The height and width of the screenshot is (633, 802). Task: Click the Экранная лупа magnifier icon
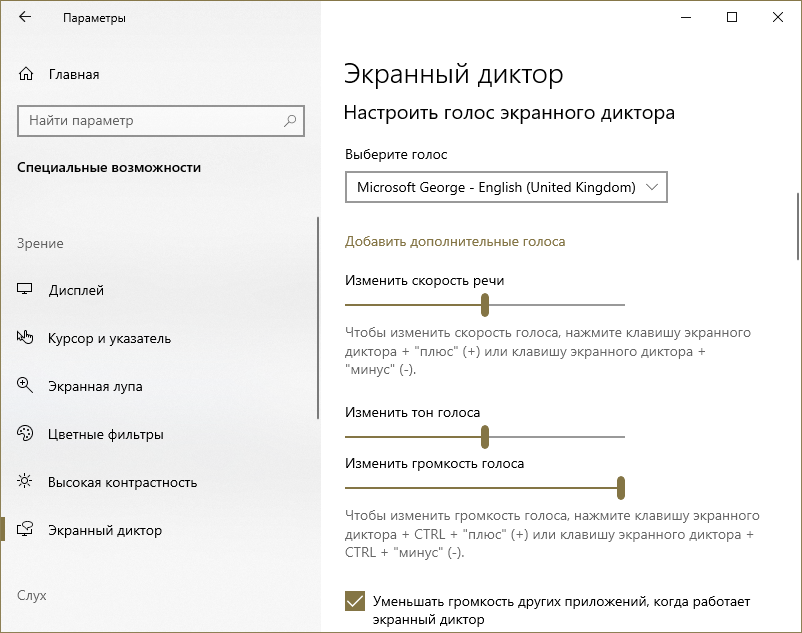click(x=26, y=386)
